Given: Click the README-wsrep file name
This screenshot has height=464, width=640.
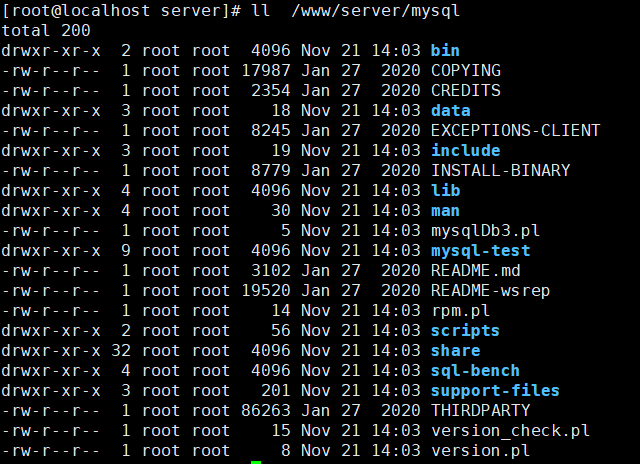Looking at the screenshot, I should (491, 291).
